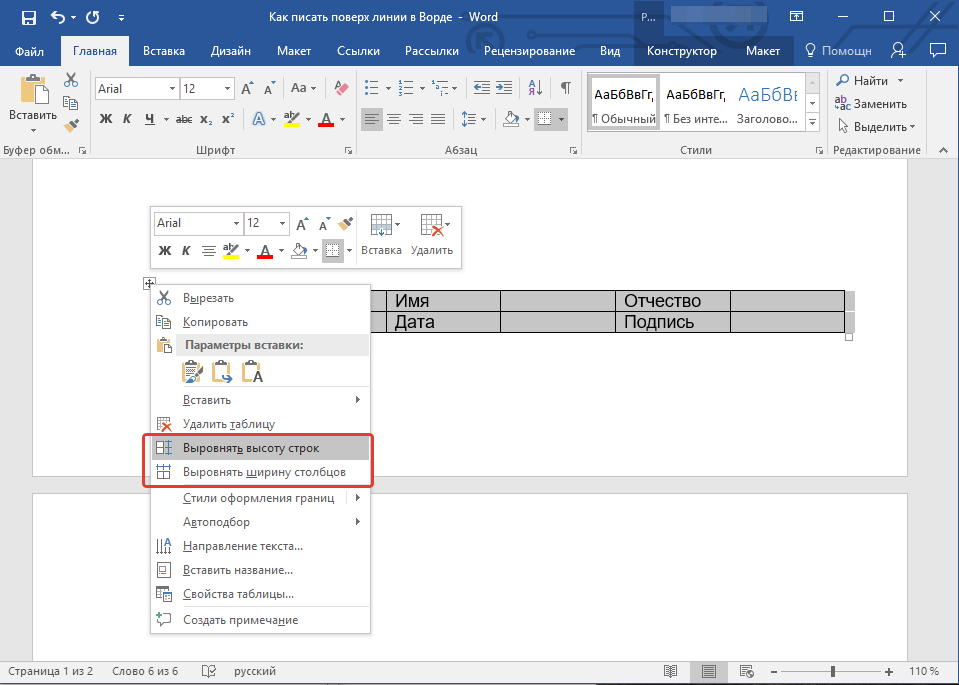Click Clear Formatting eraser icon in ribbon
959x685 pixels.
click(x=342, y=89)
